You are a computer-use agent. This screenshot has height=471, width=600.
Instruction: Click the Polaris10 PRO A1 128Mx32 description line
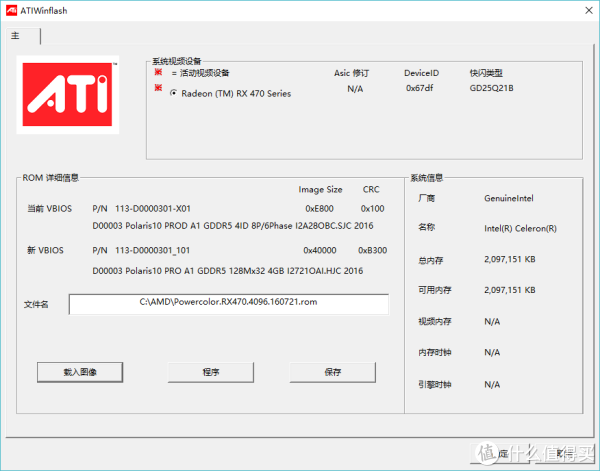[x=228, y=271]
